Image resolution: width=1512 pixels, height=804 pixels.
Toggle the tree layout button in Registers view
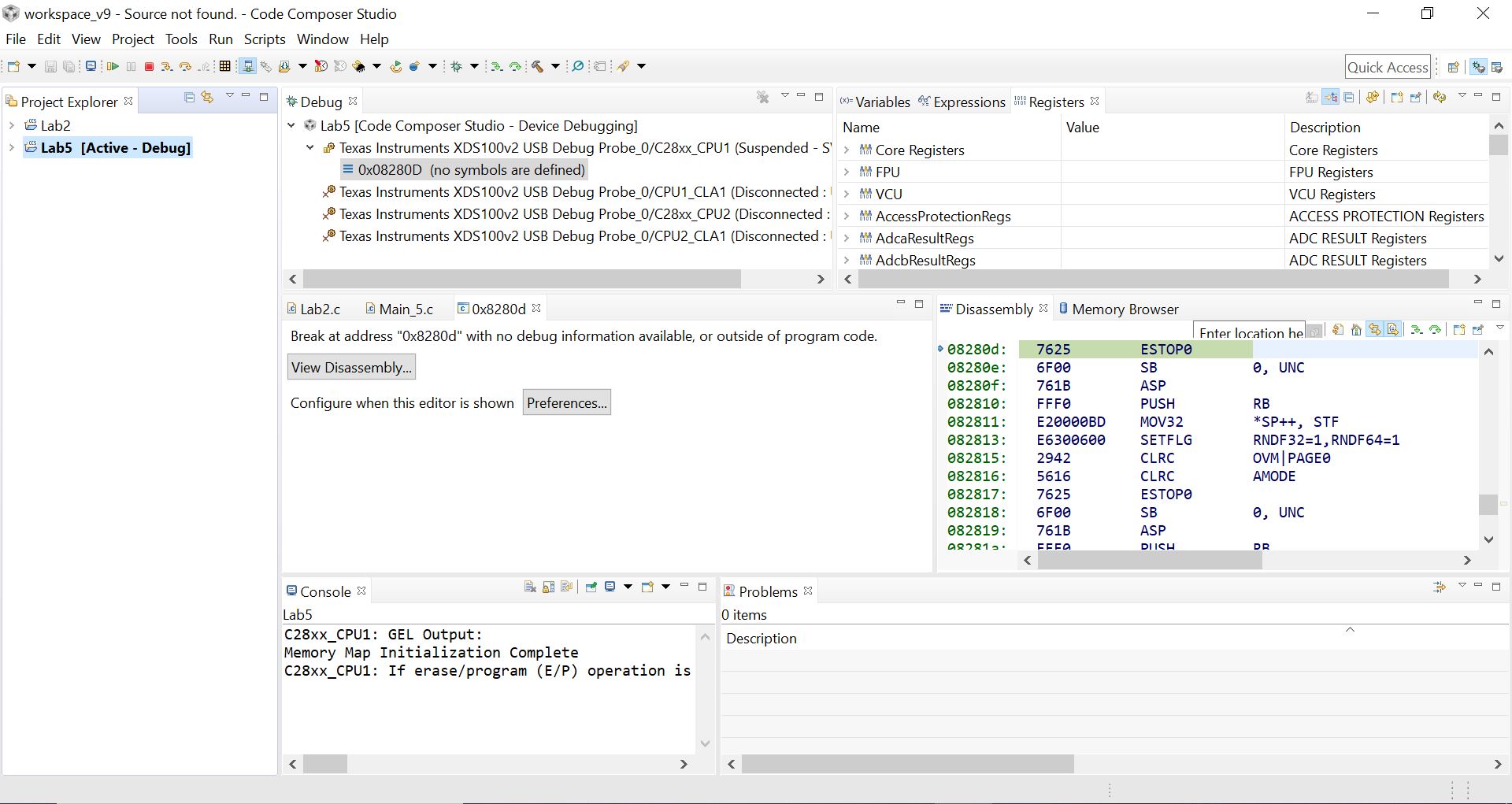click(x=1331, y=97)
